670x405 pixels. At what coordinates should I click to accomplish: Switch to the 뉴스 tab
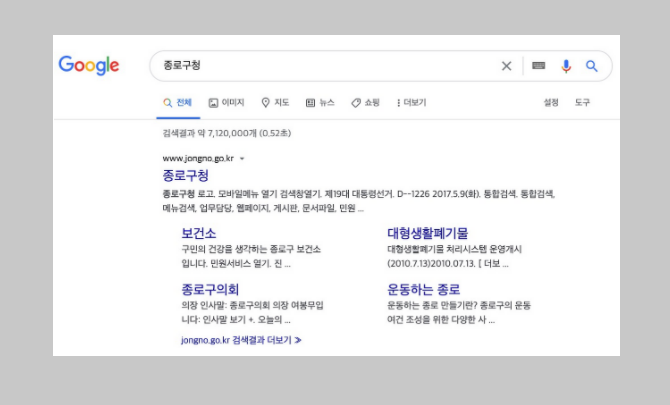(x=320, y=103)
